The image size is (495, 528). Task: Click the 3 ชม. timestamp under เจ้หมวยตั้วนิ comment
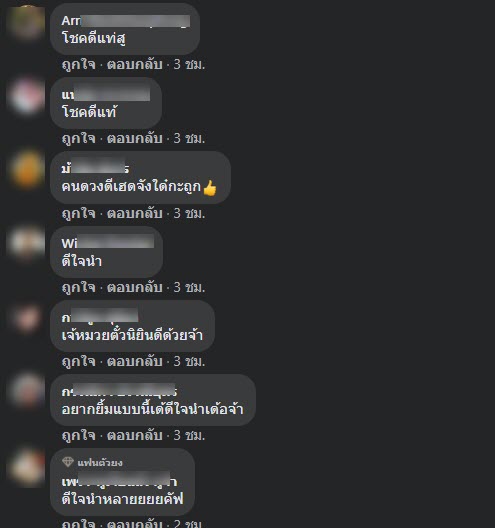click(x=189, y=361)
